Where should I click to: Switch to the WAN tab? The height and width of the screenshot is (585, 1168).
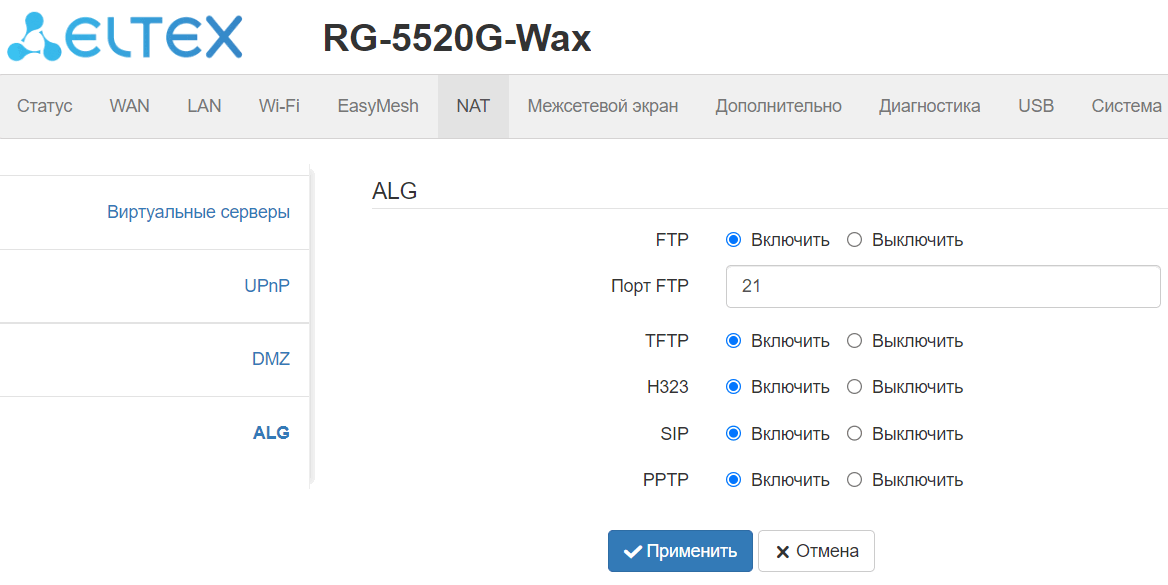point(130,106)
